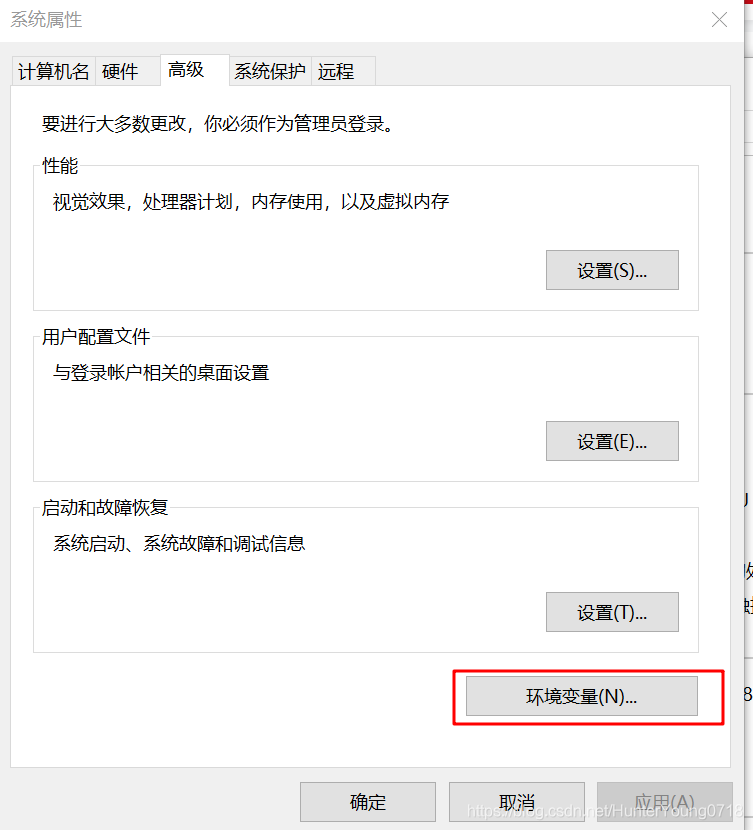Click the 应用(A) button
Screen dimensions: 753x830
pos(665,802)
